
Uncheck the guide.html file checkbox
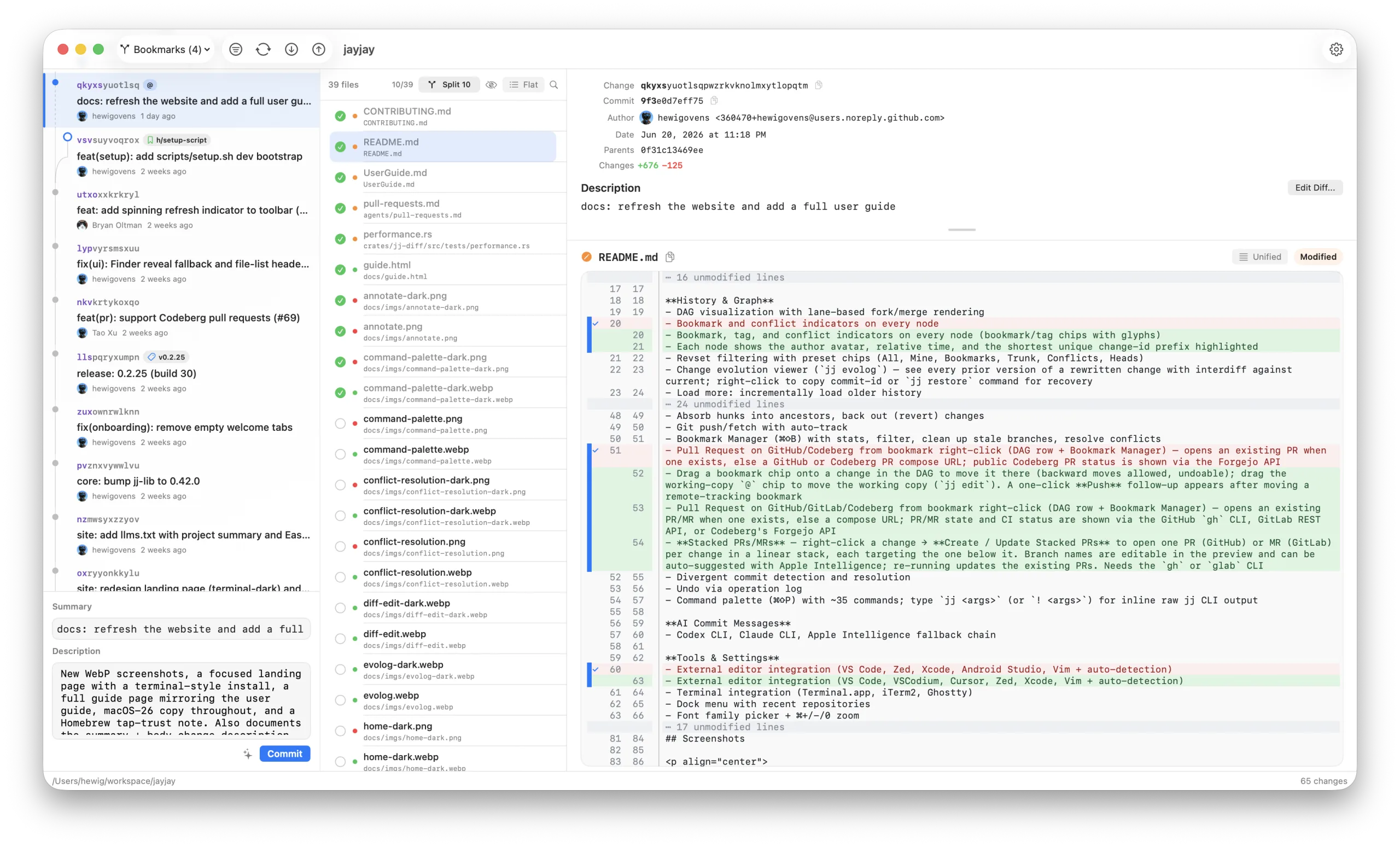pyautogui.click(x=340, y=269)
